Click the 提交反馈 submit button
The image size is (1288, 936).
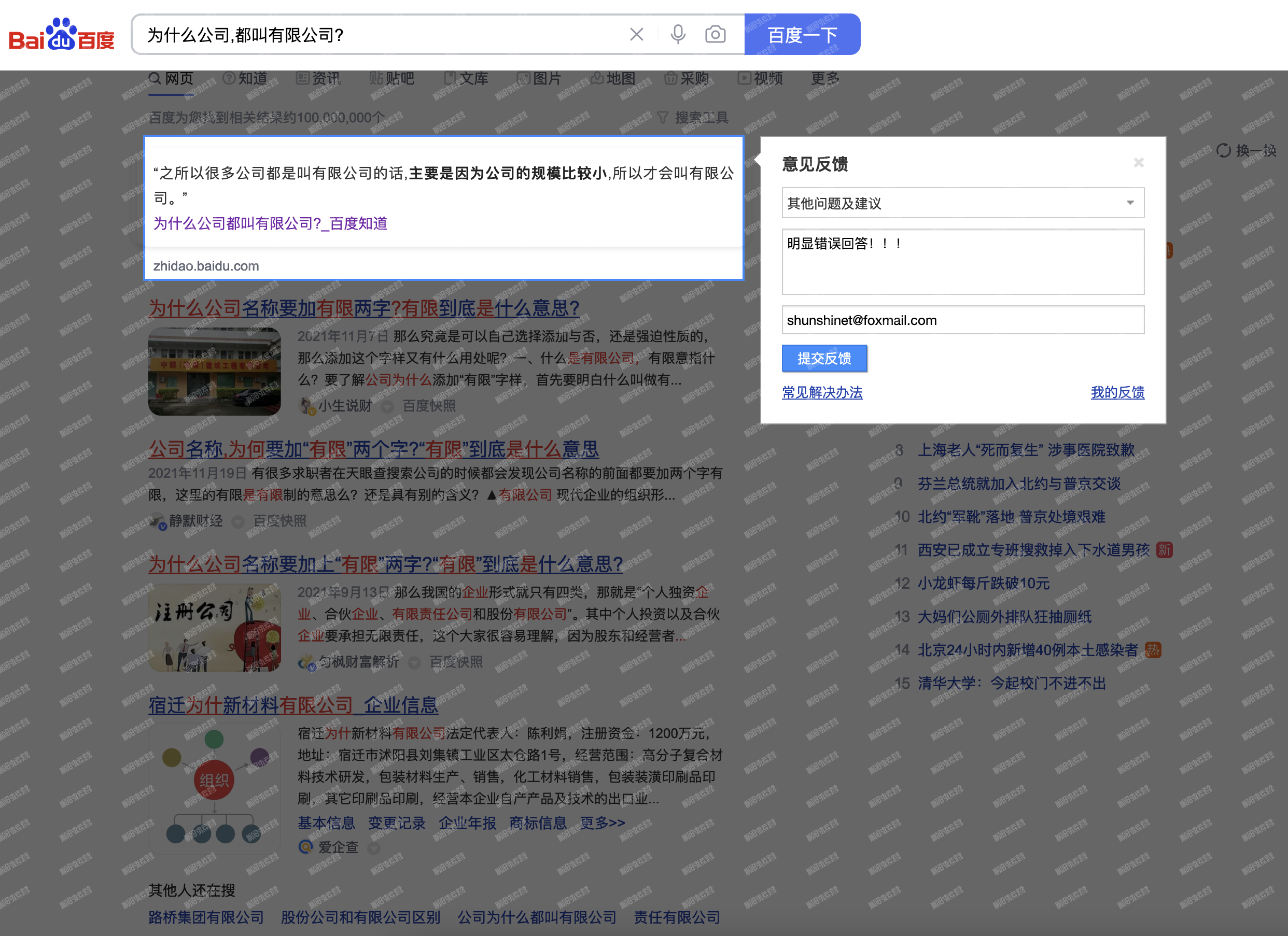824,358
